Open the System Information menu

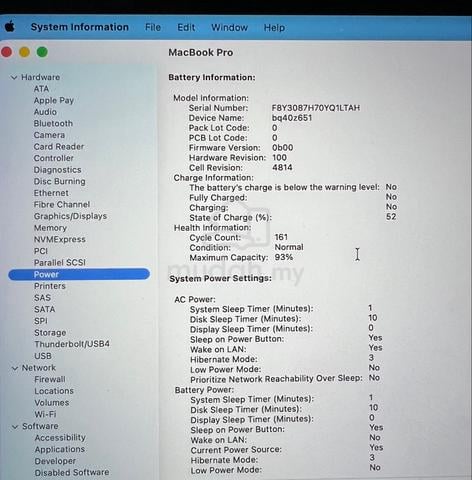click(80, 27)
